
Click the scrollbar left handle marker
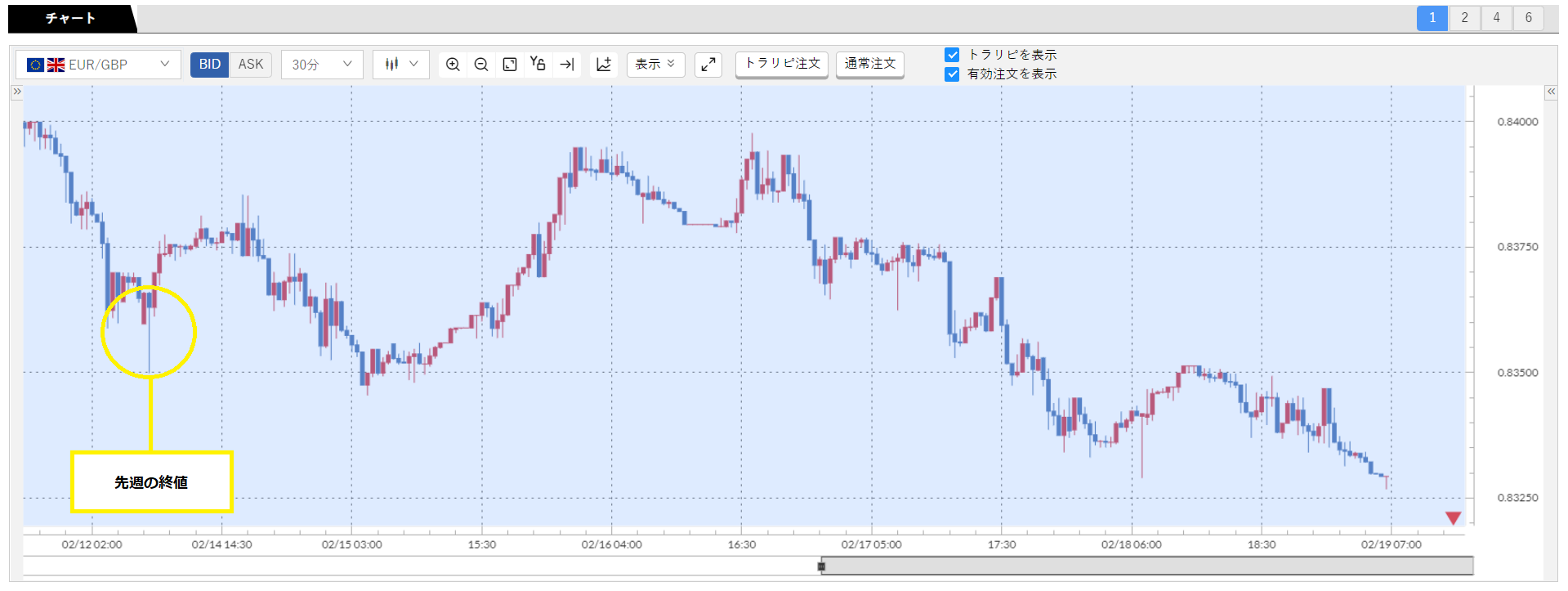pyautogui.click(x=822, y=566)
